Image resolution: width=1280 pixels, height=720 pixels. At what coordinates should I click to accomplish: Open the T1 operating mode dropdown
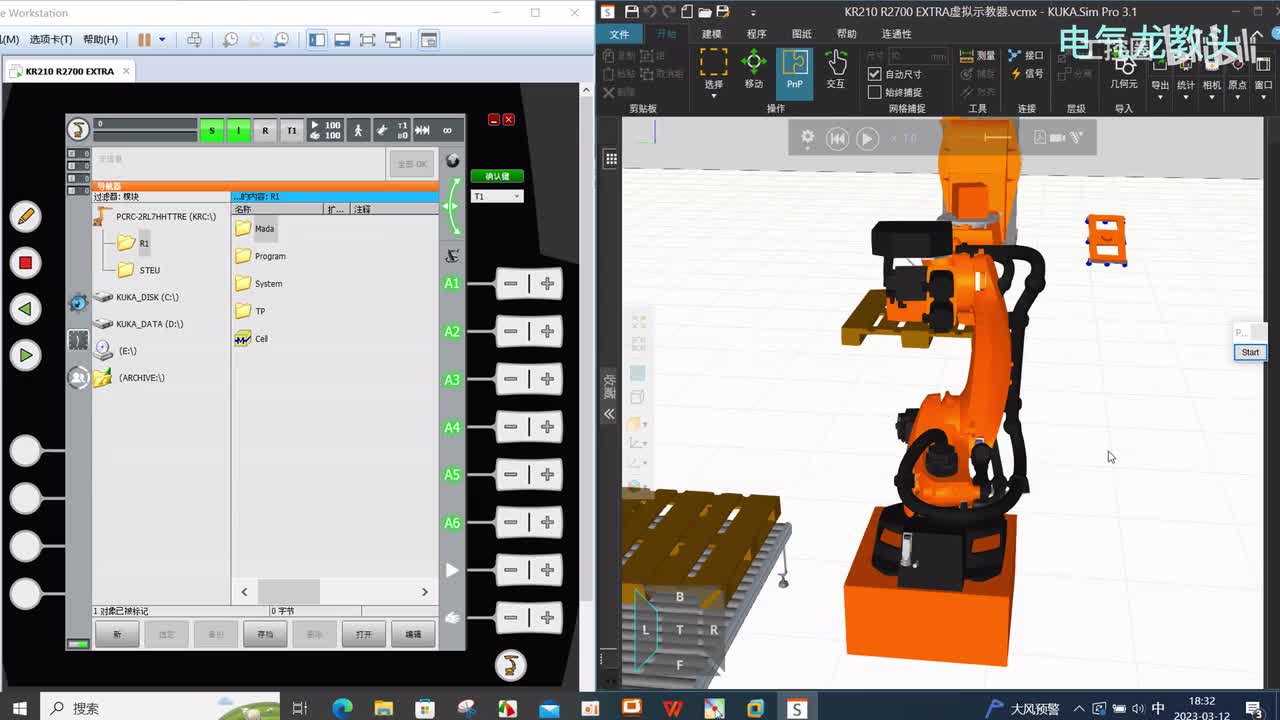497,196
